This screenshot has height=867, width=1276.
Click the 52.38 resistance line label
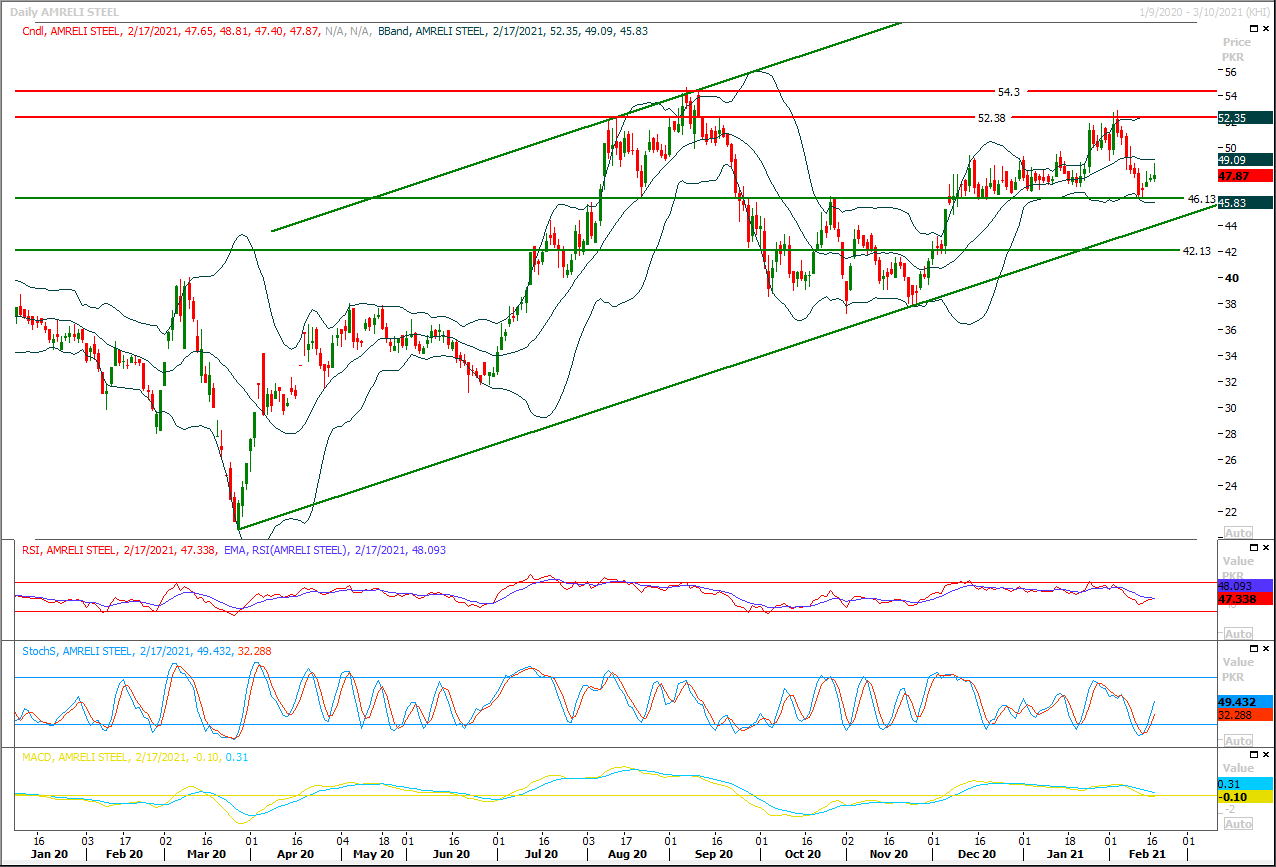[x=991, y=118]
